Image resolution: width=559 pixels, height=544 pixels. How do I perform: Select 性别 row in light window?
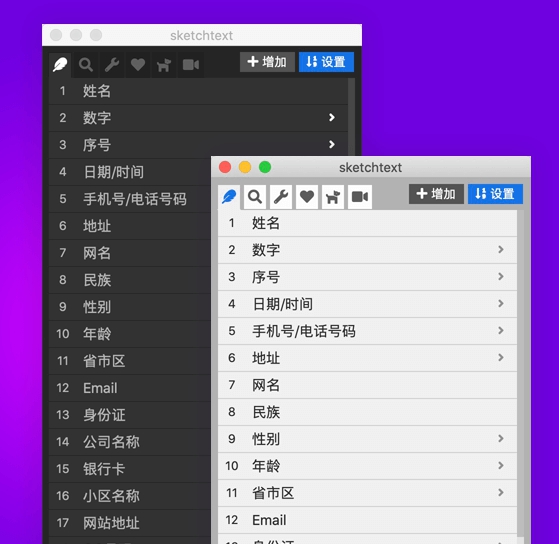367,439
